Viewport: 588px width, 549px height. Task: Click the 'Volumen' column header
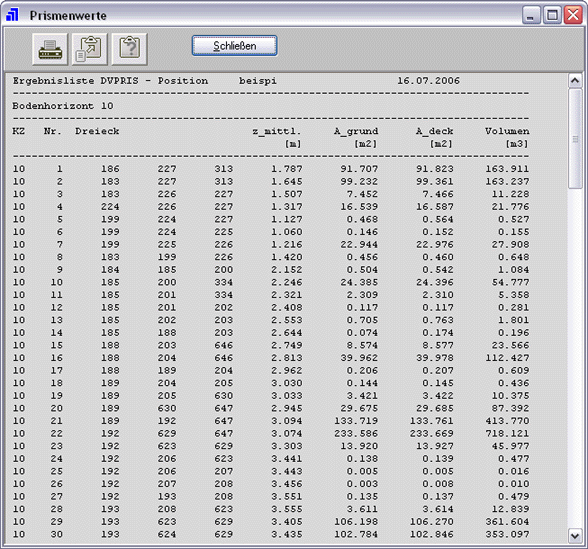point(507,131)
